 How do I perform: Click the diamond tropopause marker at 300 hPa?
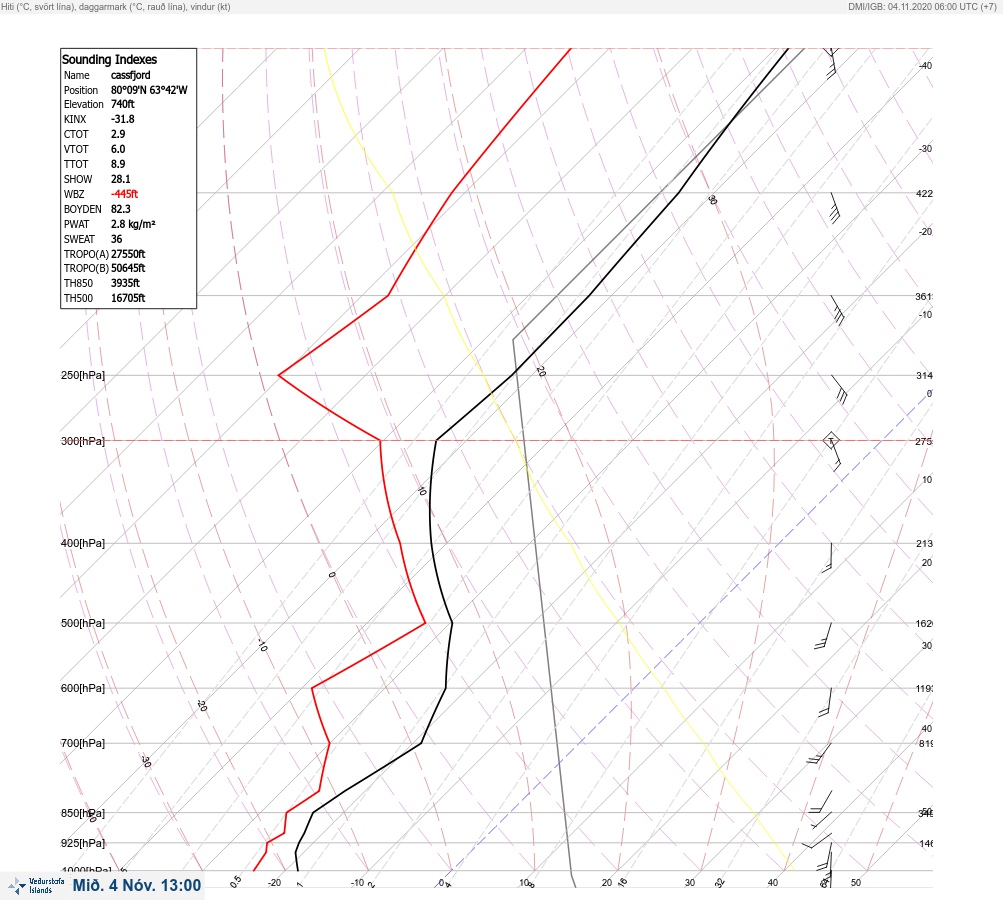831,440
